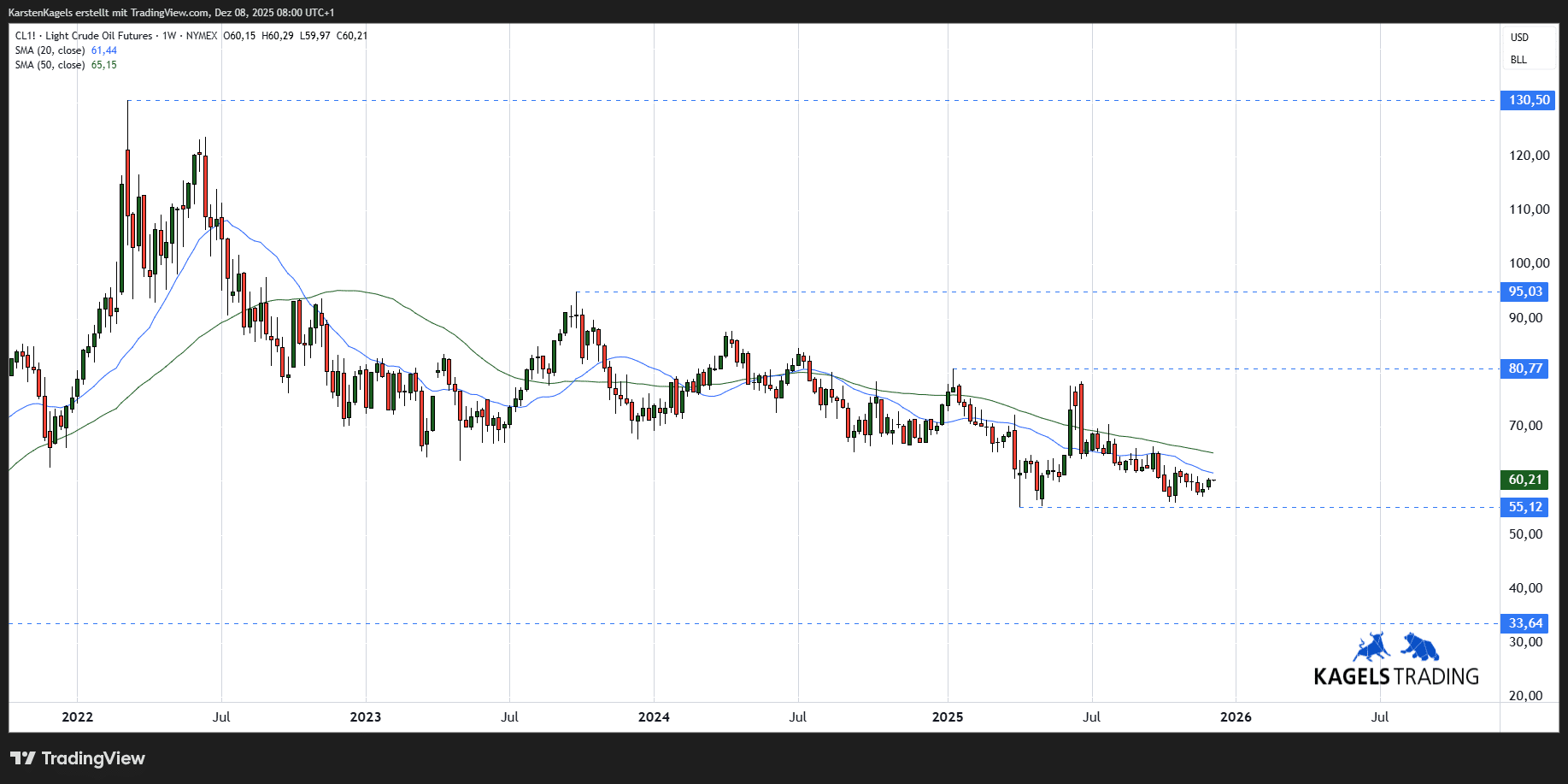Click the 1W timeframe in chart legend
Viewport: 1568px width, 784px height.
pos(169,36)
